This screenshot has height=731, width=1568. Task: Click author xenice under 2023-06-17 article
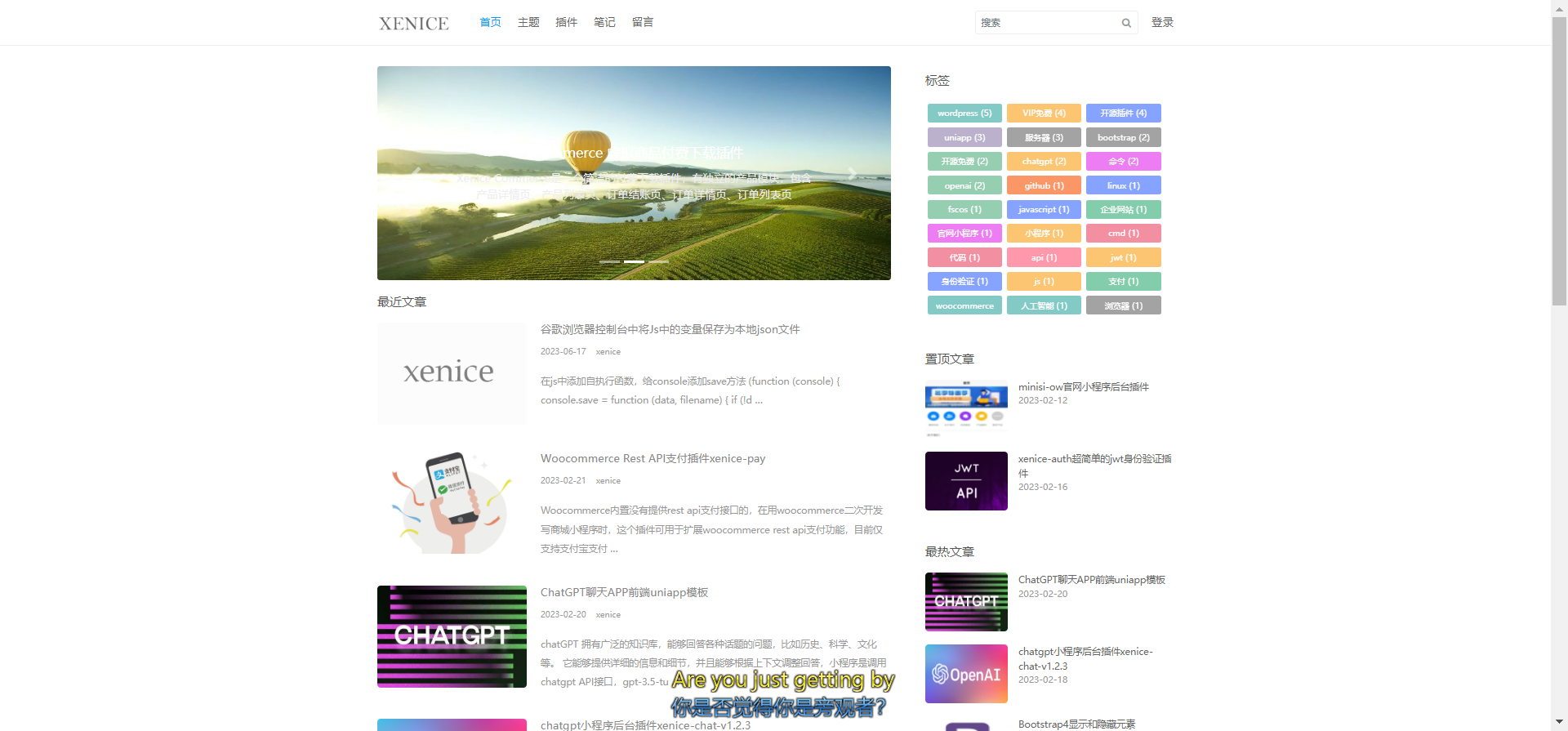coord(608,352)
